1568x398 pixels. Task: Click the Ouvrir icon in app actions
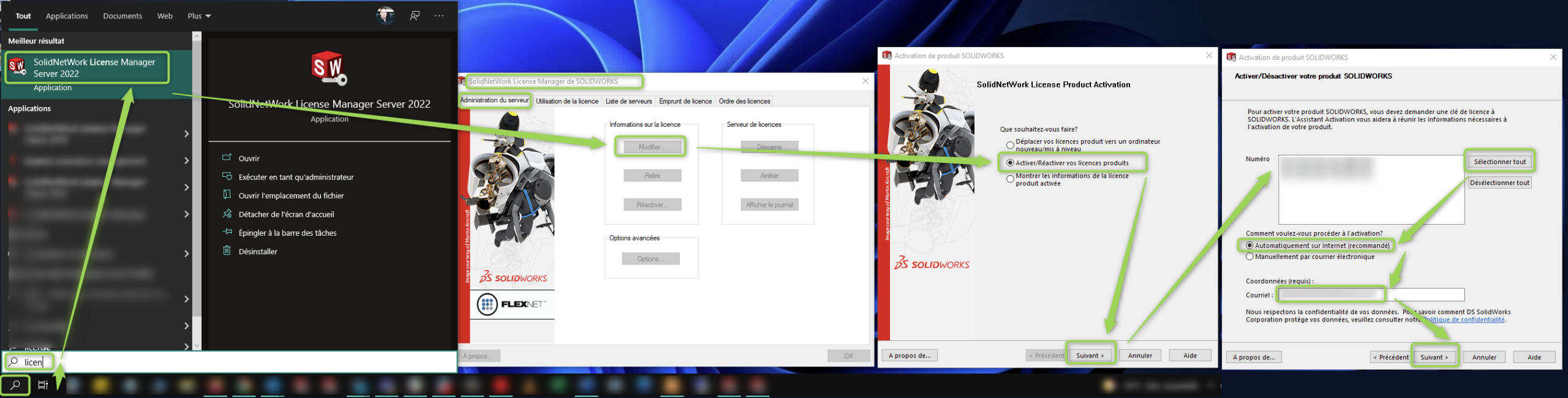[227, 158]
